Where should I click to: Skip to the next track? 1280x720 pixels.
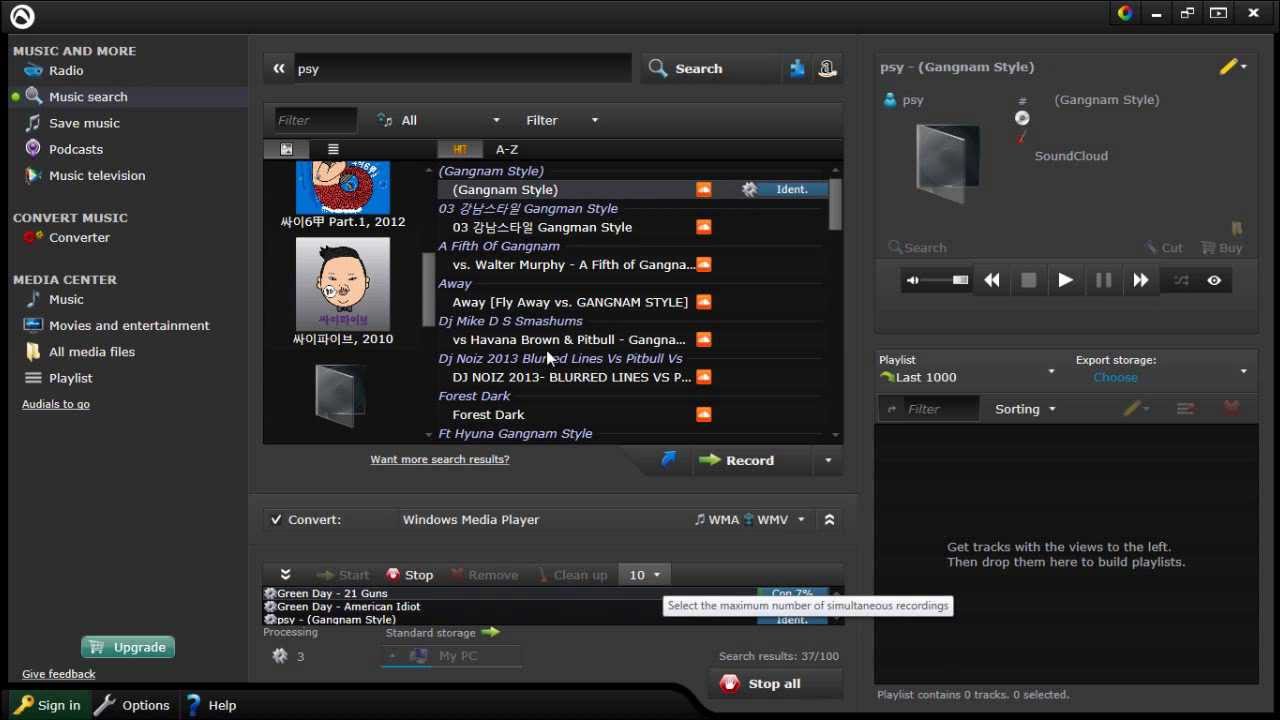[x=1140, y=281]
